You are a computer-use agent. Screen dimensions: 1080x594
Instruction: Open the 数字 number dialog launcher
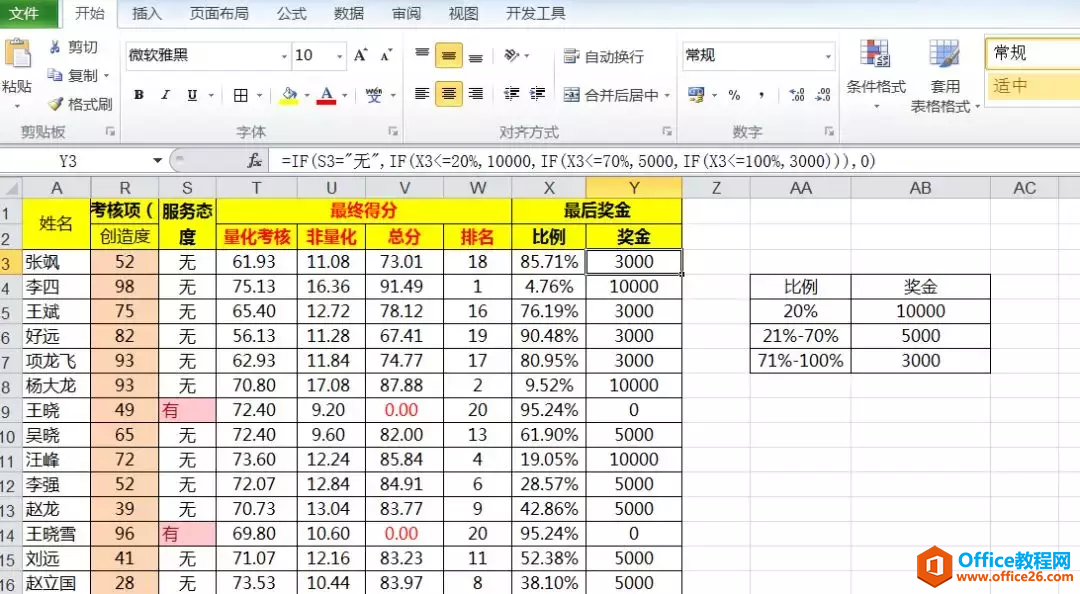(x=829, y=131)
